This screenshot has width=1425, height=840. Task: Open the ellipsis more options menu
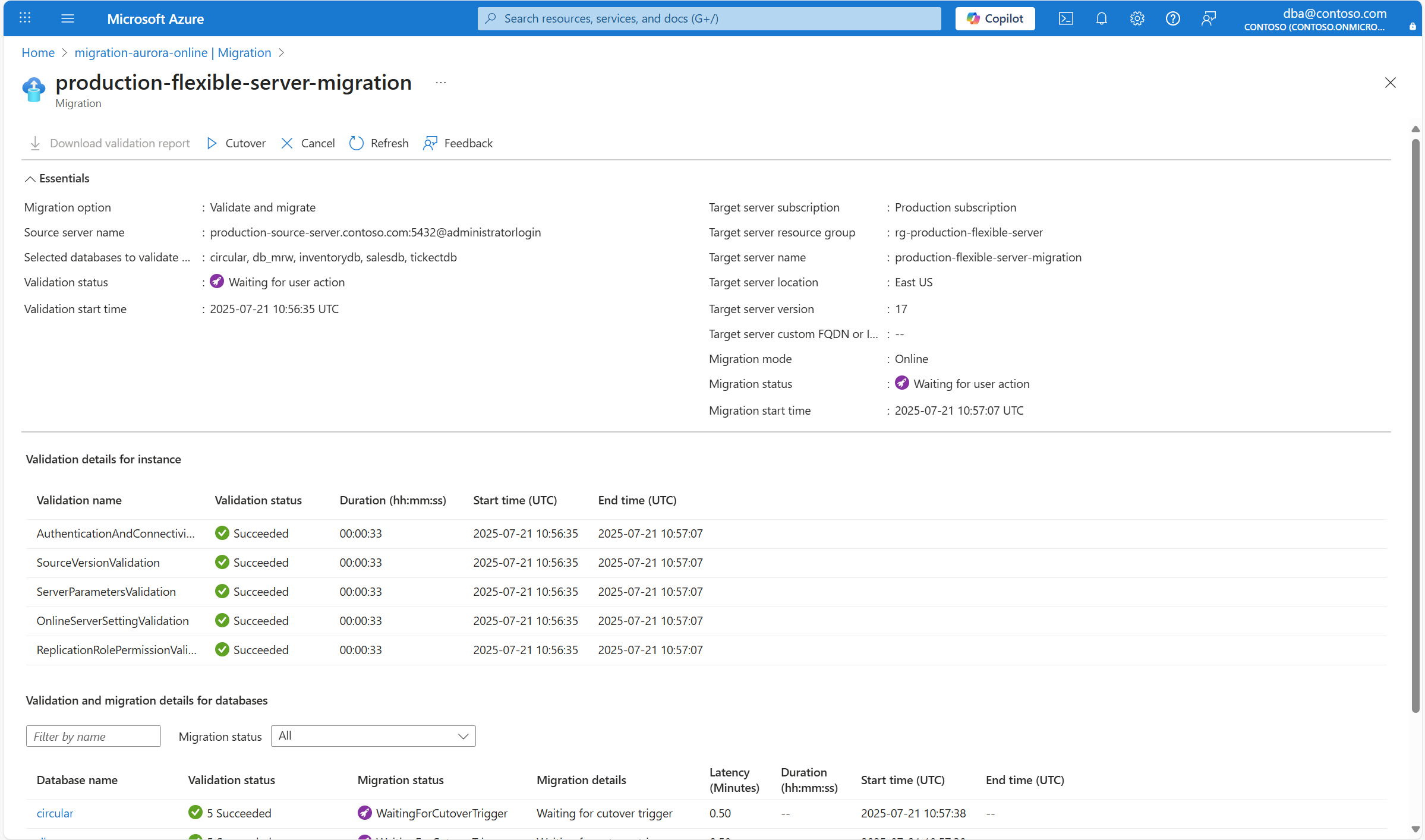pos(440,83)
